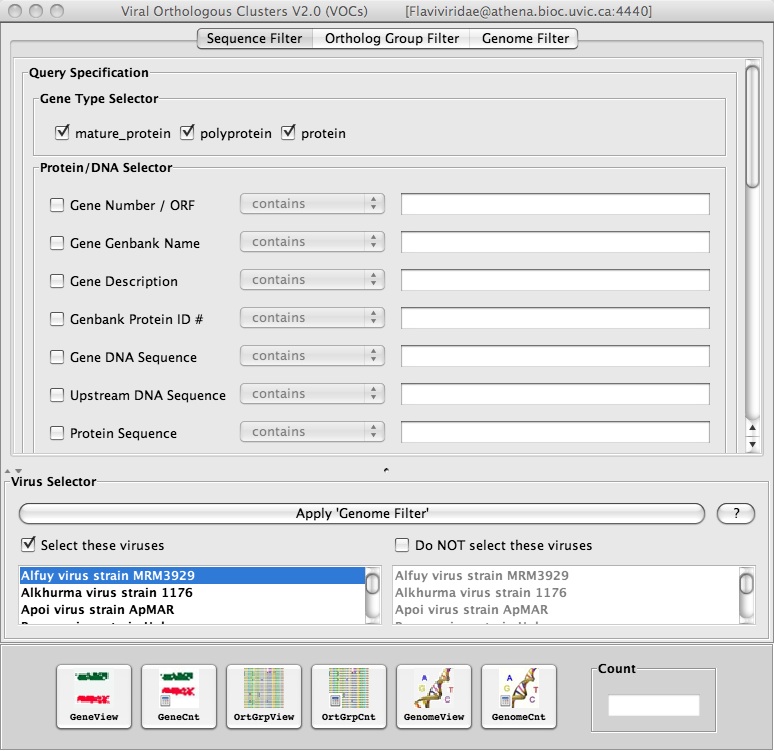Click split pane collapse arrows above Virus Selector

[x=13, y=471]
